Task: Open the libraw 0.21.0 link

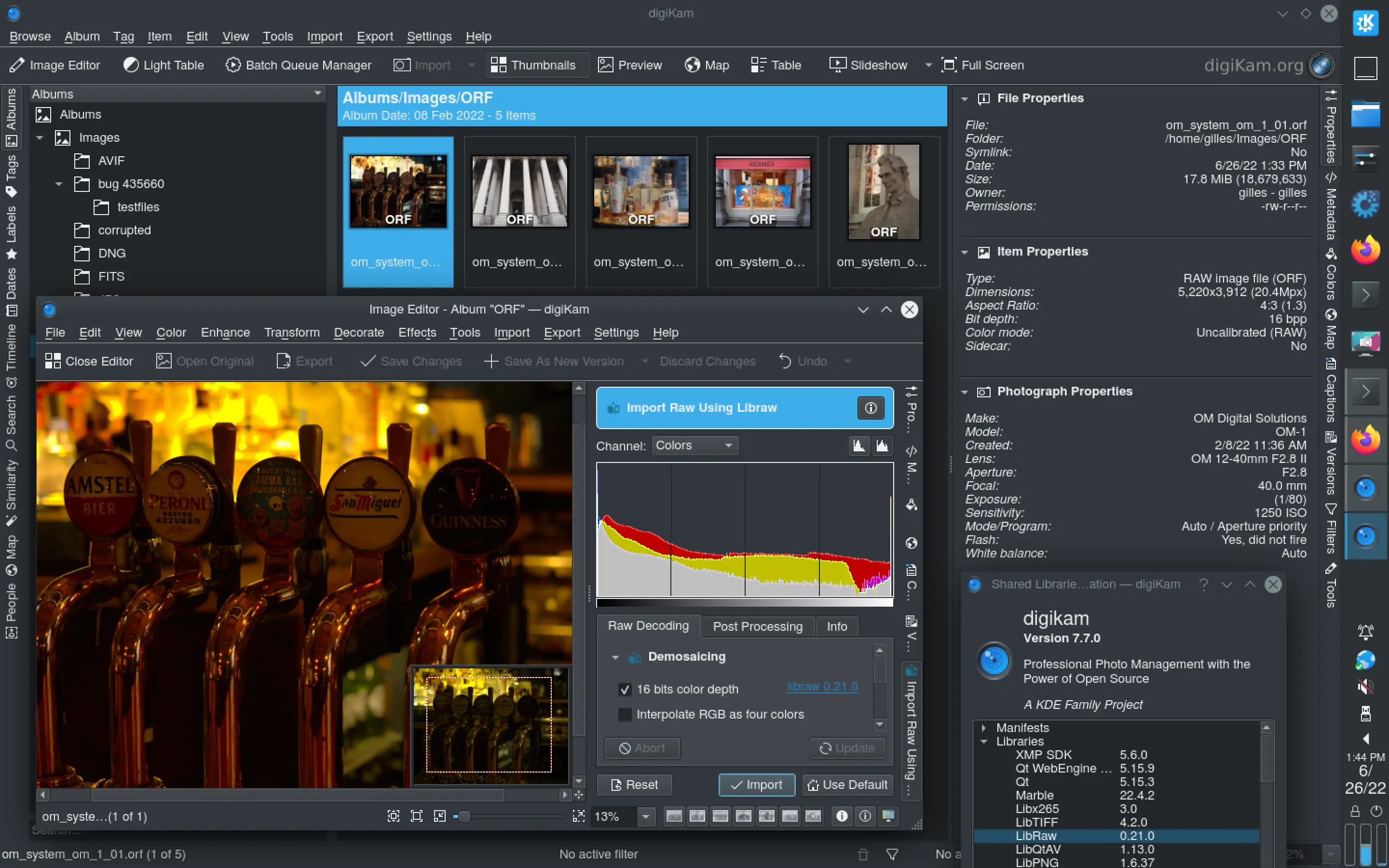Action: click(x=822, y=687)
